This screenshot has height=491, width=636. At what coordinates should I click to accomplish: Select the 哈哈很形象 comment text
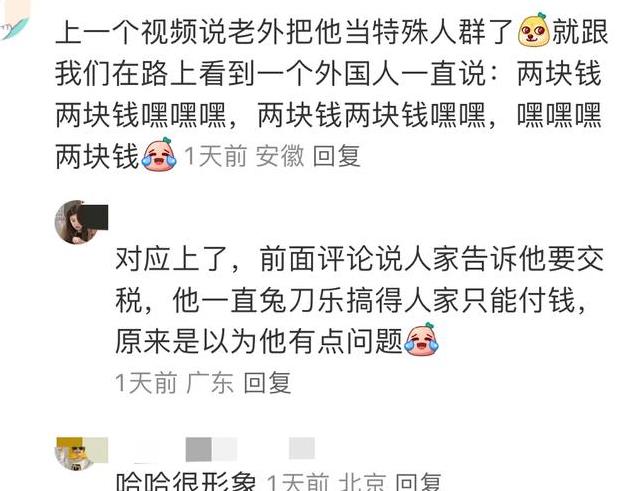click(186, 481)
